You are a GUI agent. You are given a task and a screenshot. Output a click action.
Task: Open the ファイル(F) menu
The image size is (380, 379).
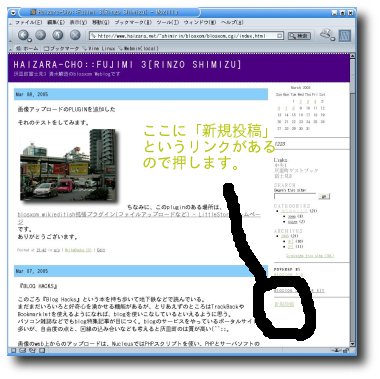click(29, 22)
